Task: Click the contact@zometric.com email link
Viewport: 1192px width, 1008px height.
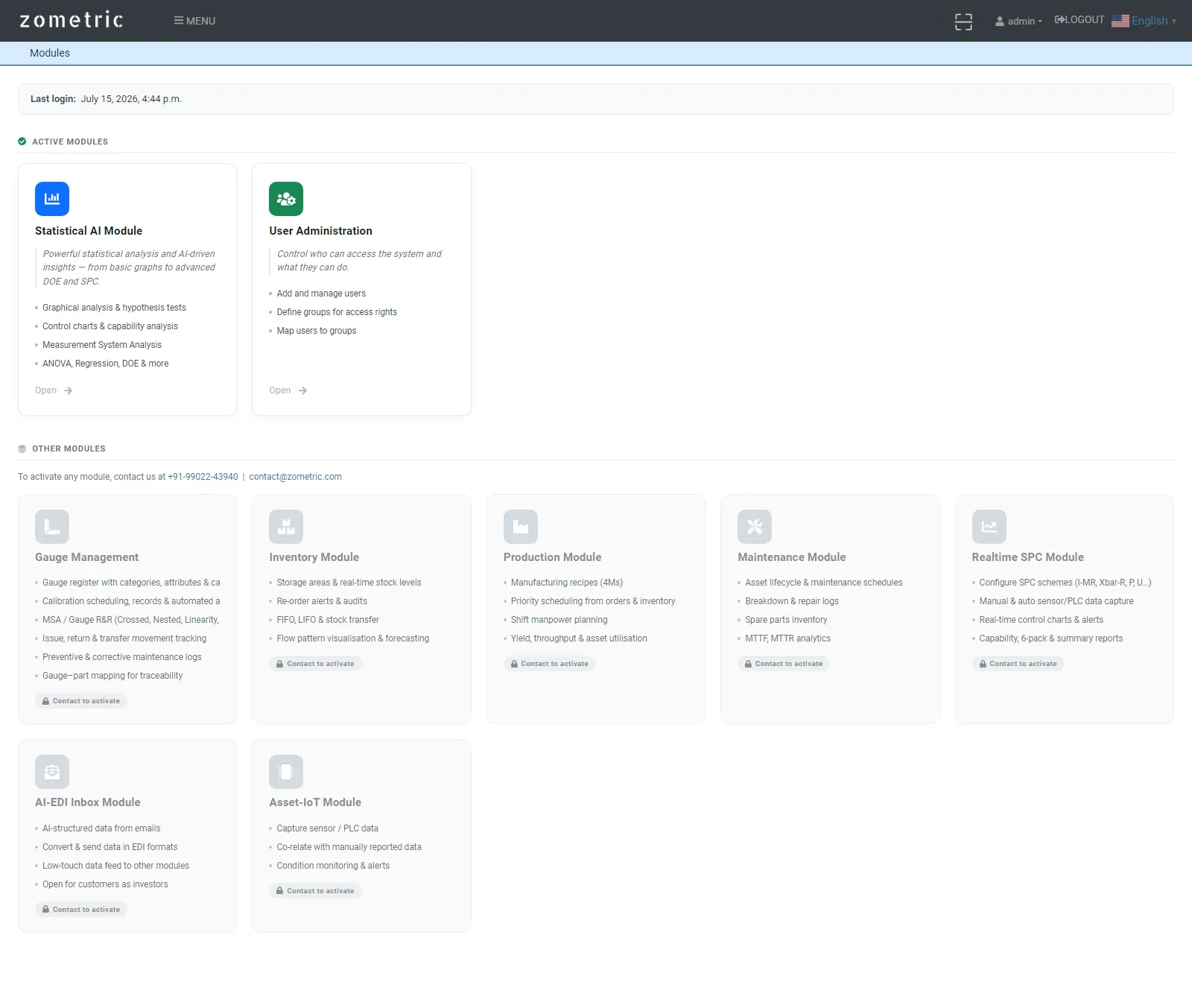Action: point(295,477)
